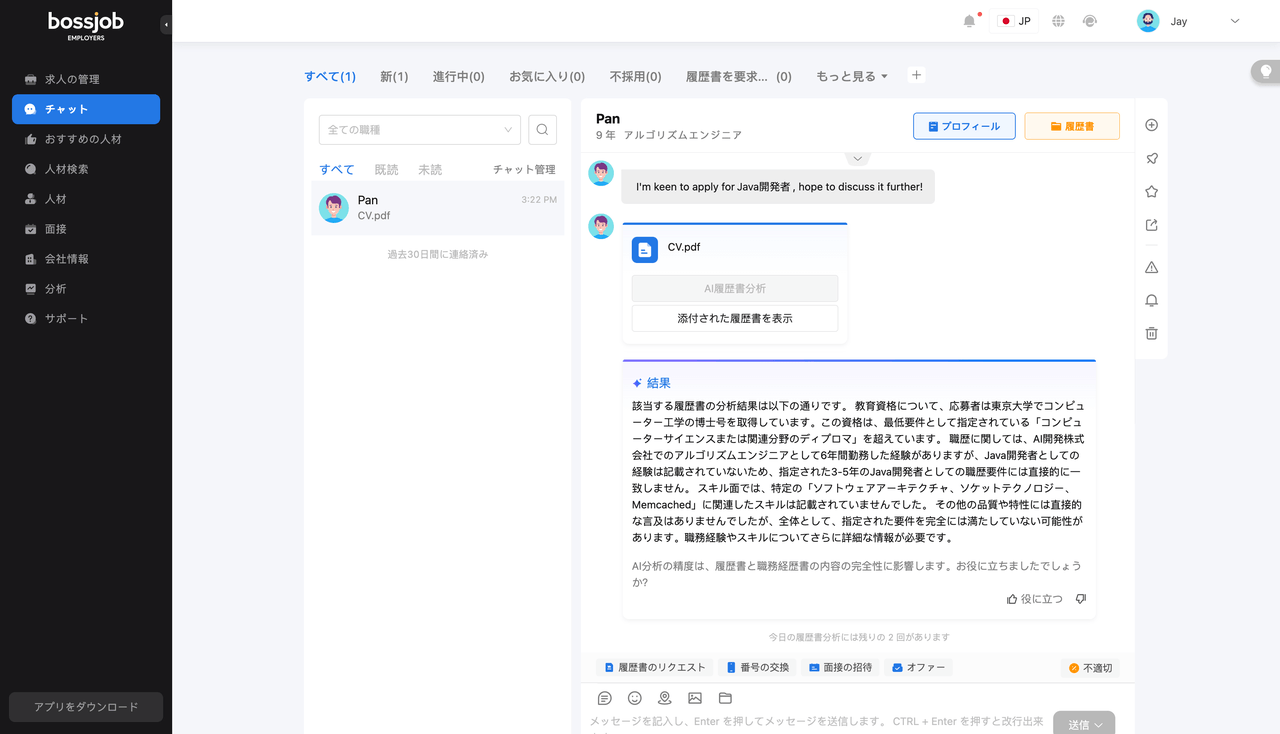Share a location via the pin icon
The width and height of the screenshot is (1280, 734).
pos(664,697)
